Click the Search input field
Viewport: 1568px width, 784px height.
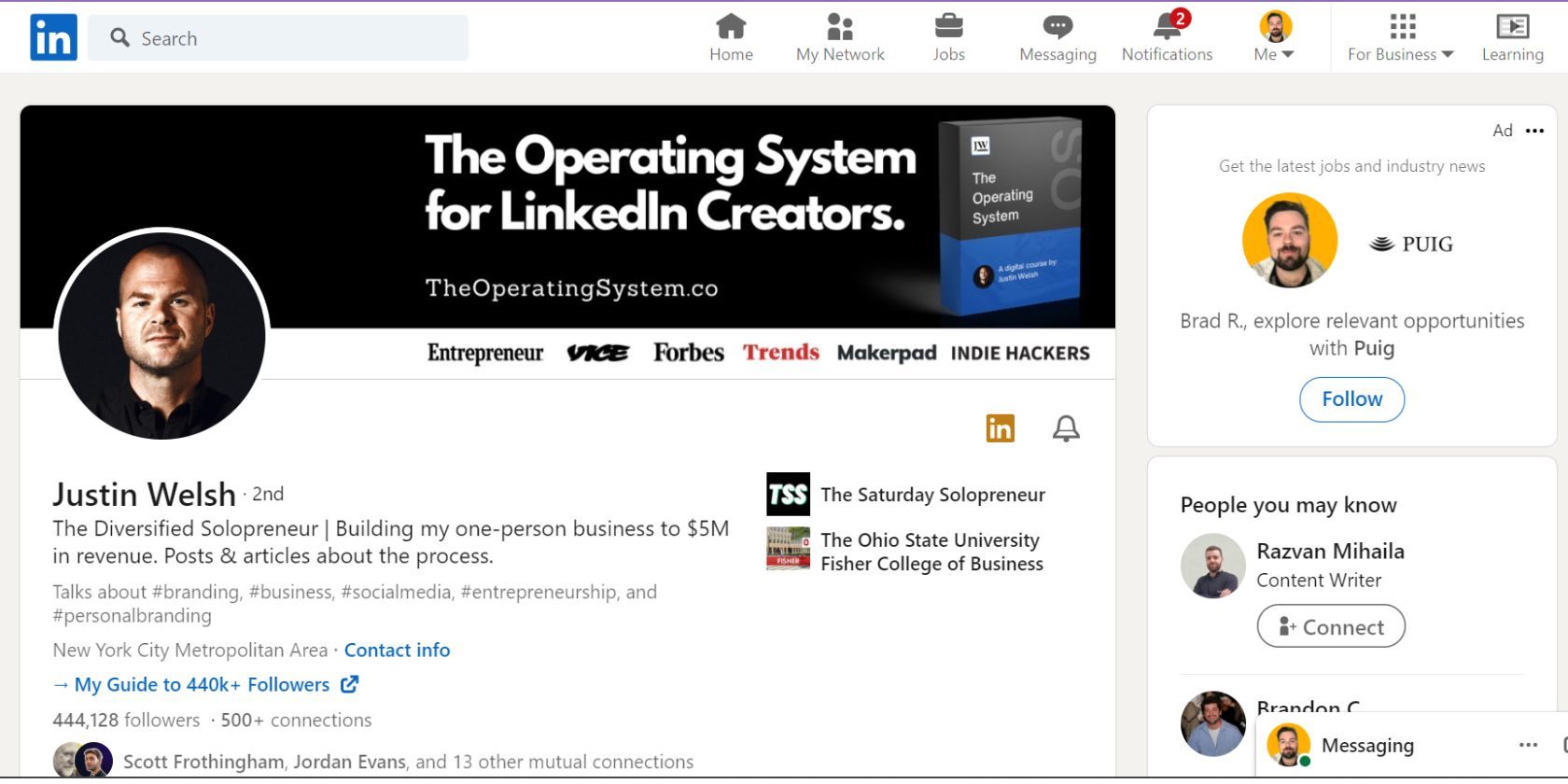coord(278,38)
